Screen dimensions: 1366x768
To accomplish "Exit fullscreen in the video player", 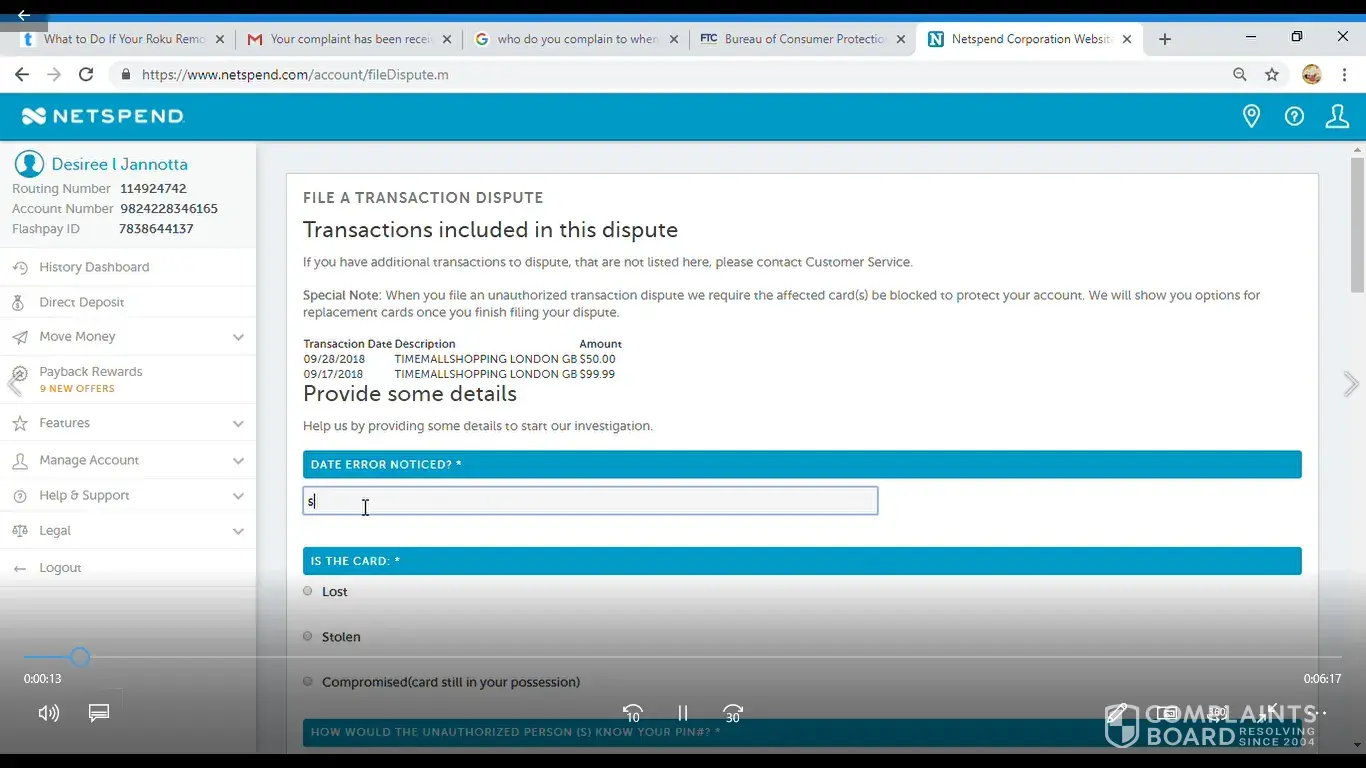I will pyautogui.click(x=1268, y=713).
